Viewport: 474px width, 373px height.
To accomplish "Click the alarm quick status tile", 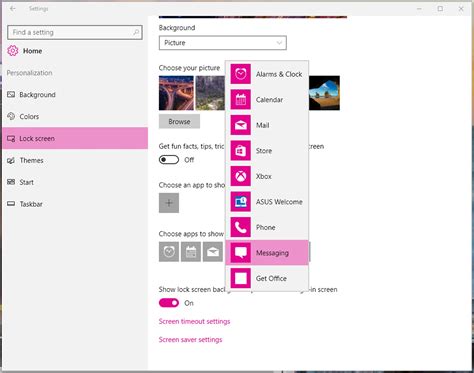I will coord(169,252).
